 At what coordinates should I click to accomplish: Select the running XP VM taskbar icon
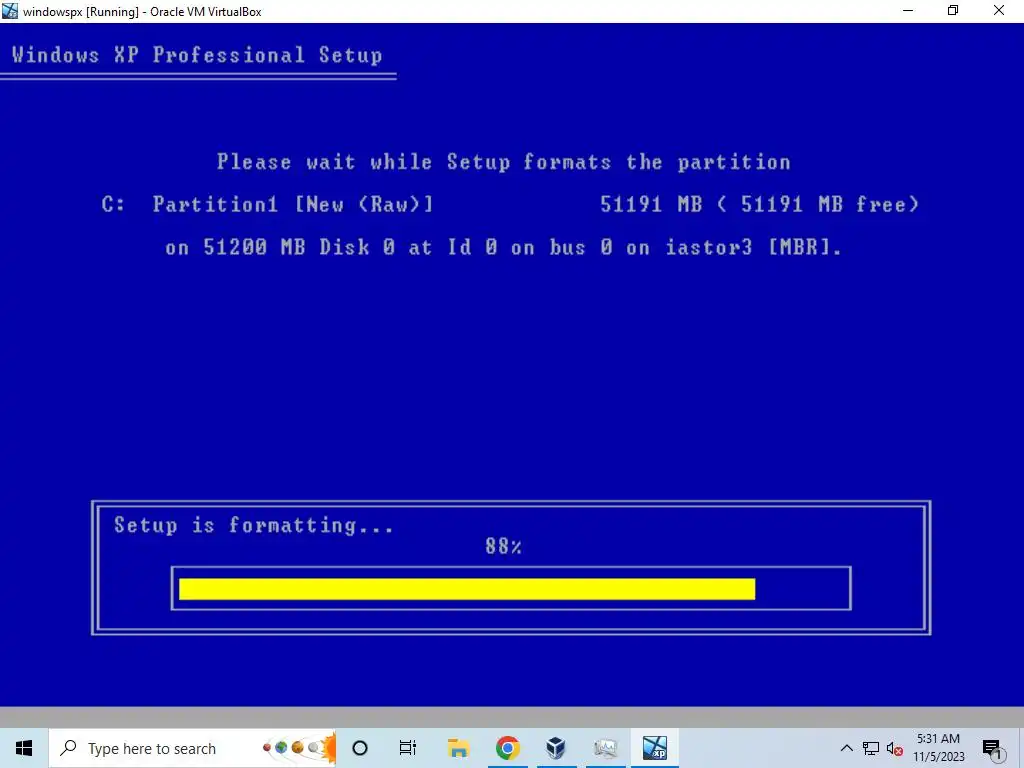[x=654, y=748]
